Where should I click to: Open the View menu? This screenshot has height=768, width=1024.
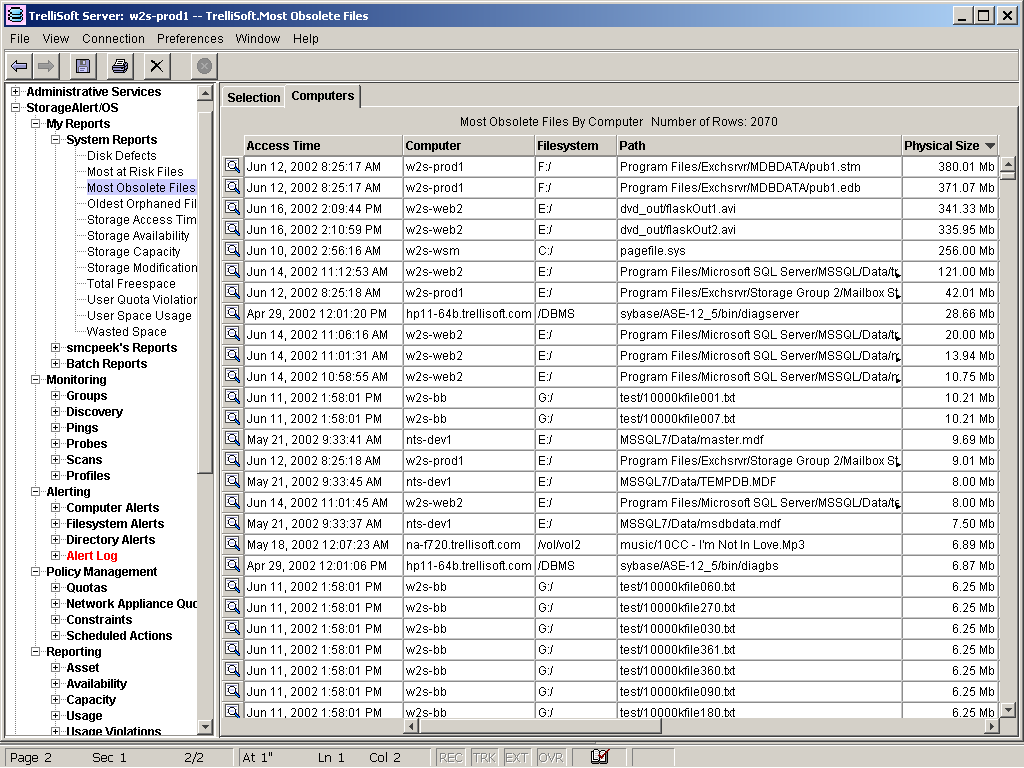(x=56, y=39)
